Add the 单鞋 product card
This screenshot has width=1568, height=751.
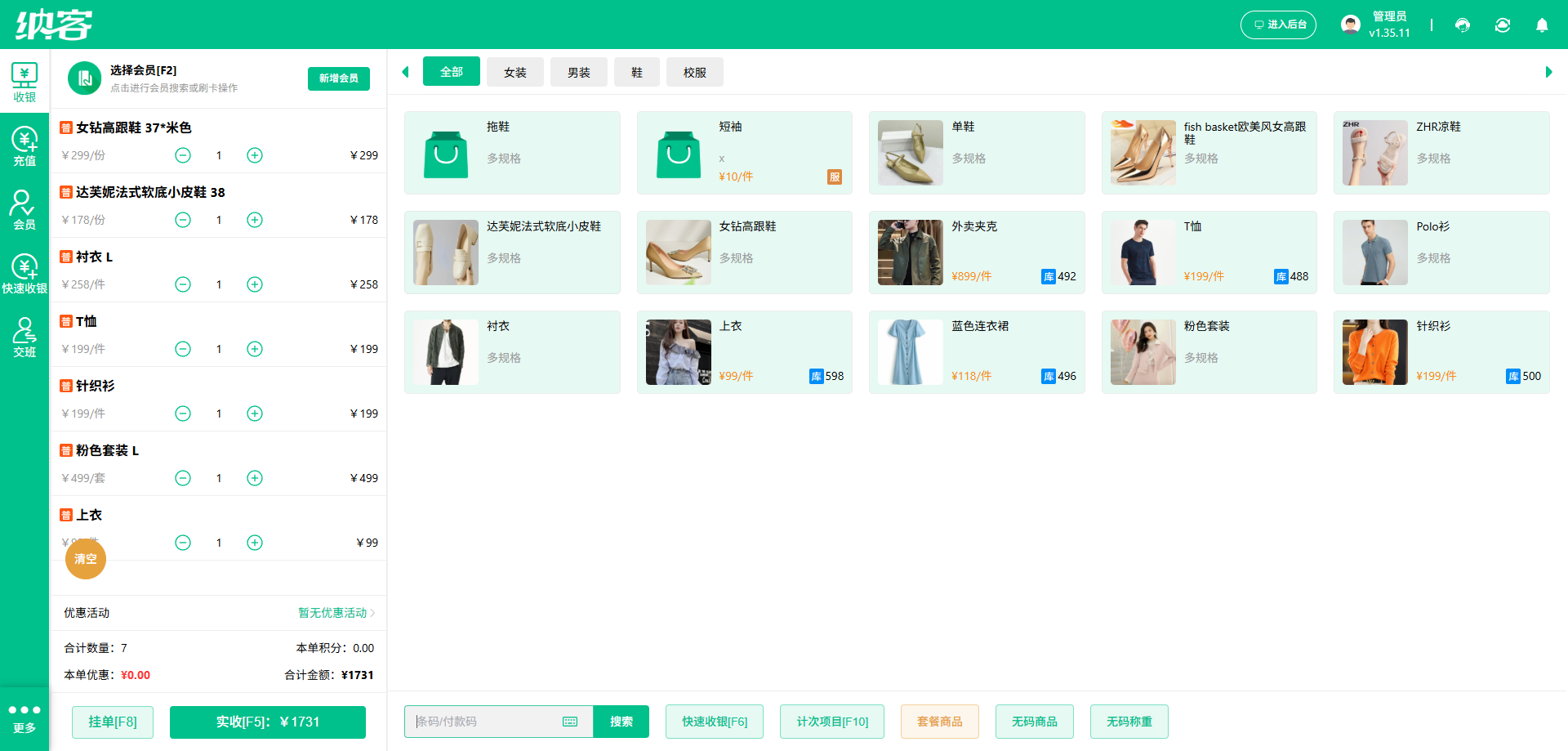pyautogui.click(x=977, y=153)
